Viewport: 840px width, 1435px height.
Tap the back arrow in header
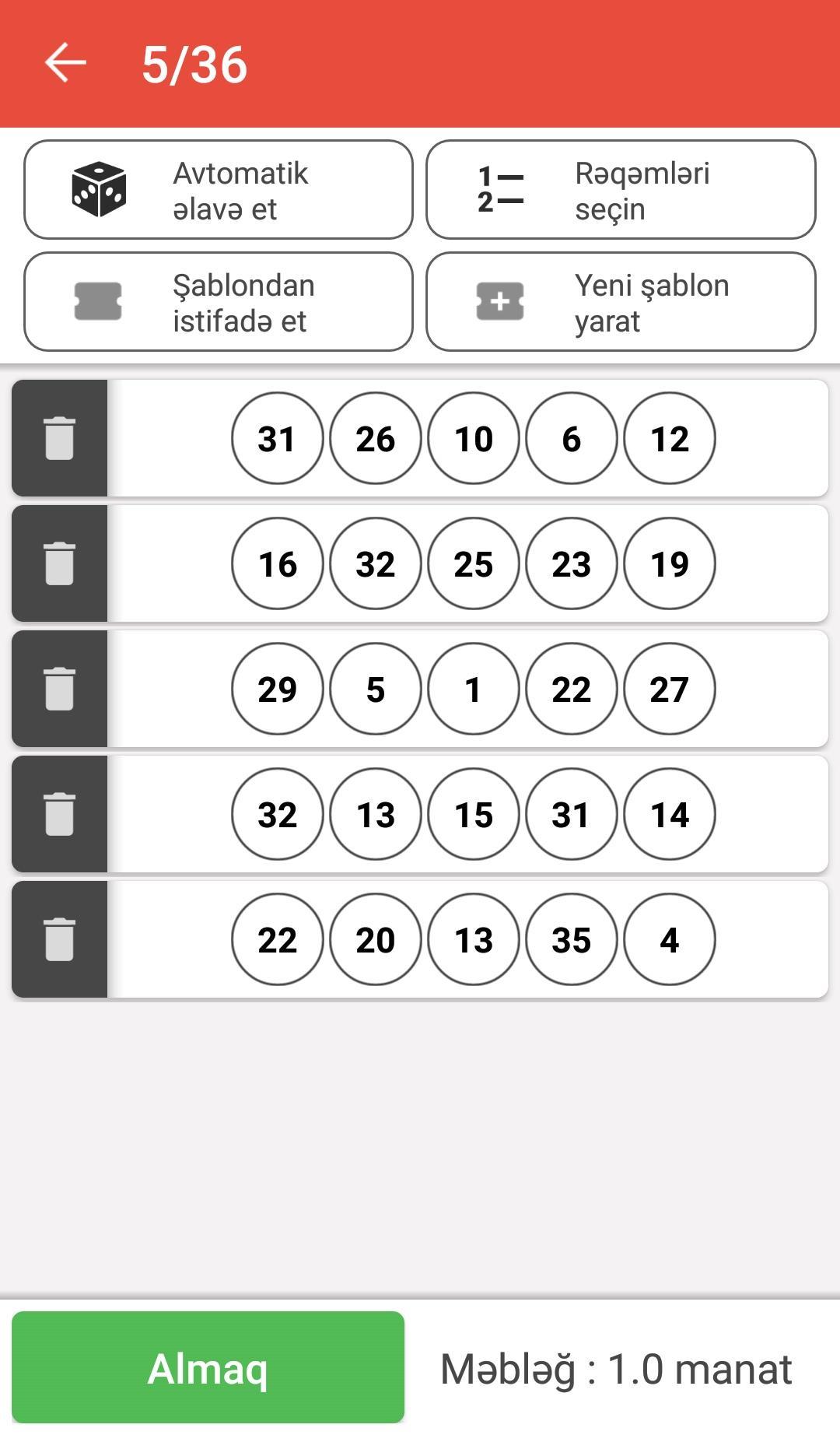pos(65,63)
